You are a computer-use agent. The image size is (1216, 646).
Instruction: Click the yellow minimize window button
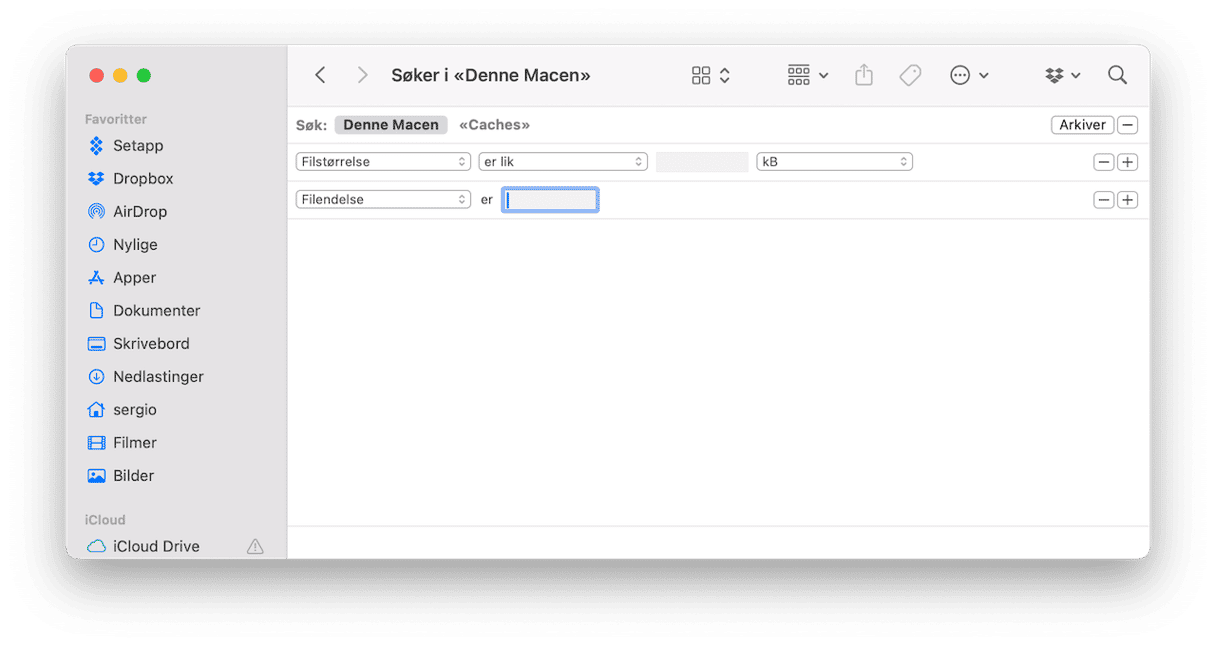pyautogui.click(x=120, y=75)
